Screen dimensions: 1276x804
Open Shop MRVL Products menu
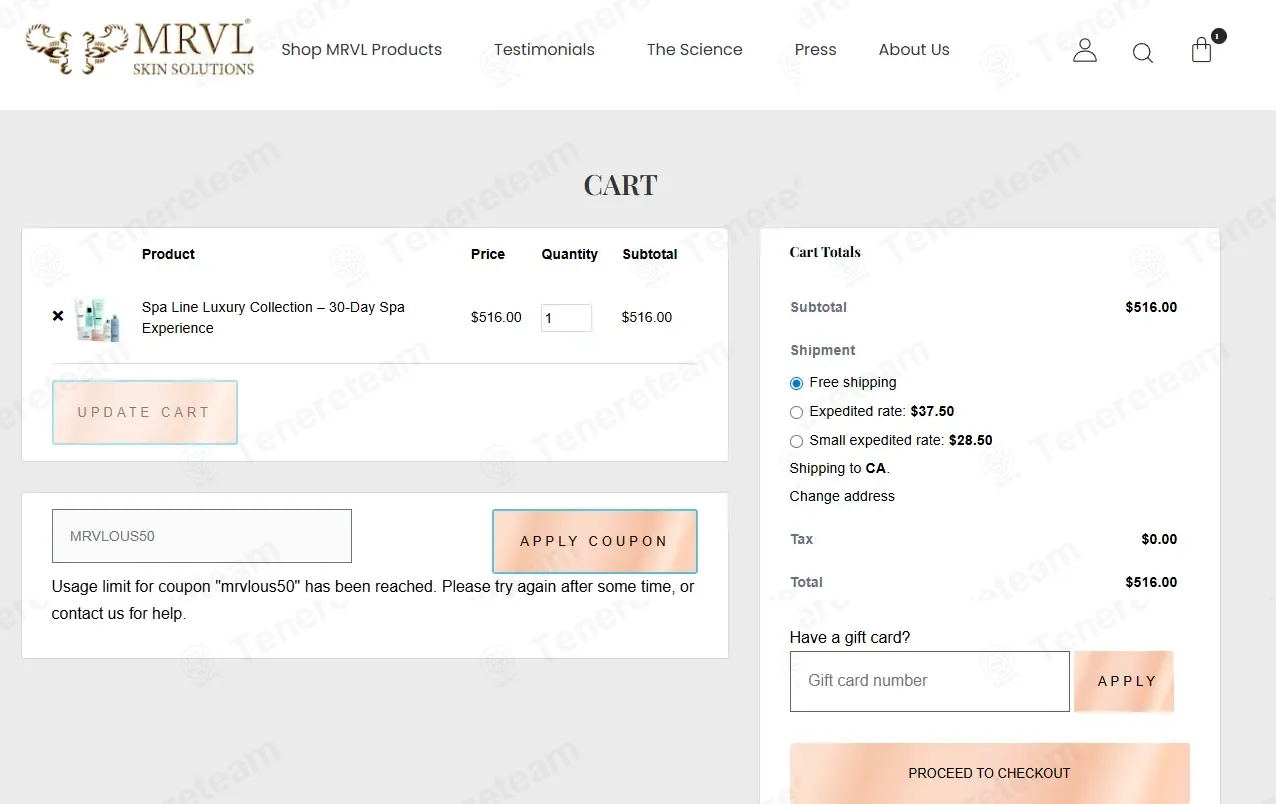click(361, 49)
